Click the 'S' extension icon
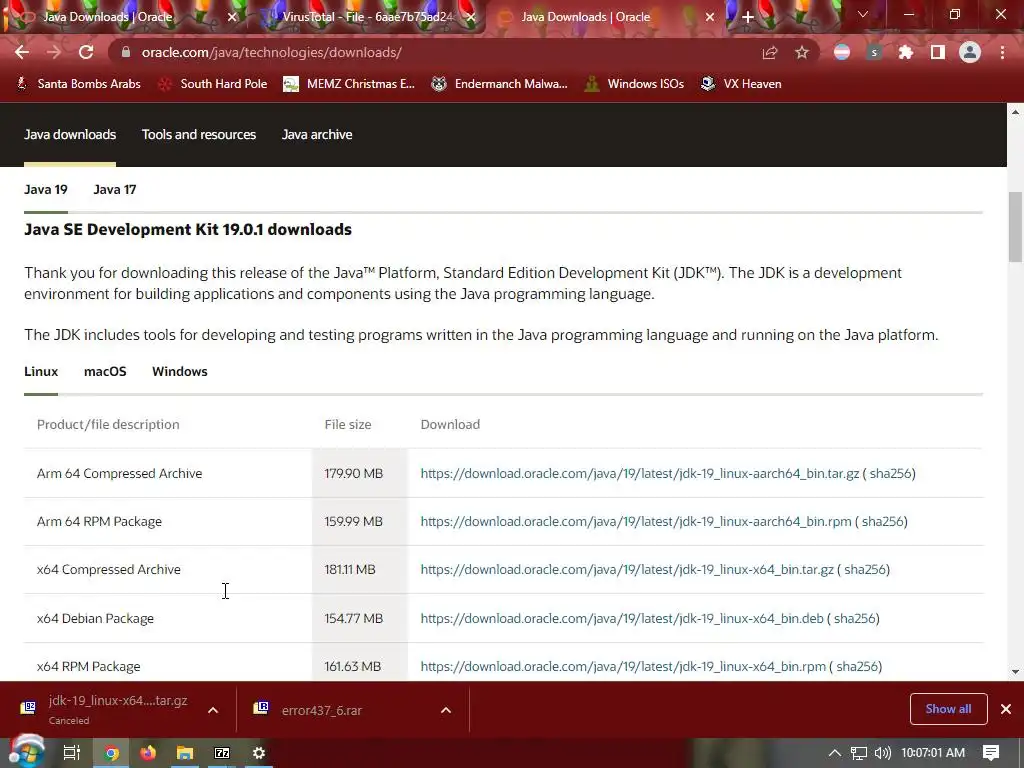This screenshot has height=768, width=1024. [874, 52]
